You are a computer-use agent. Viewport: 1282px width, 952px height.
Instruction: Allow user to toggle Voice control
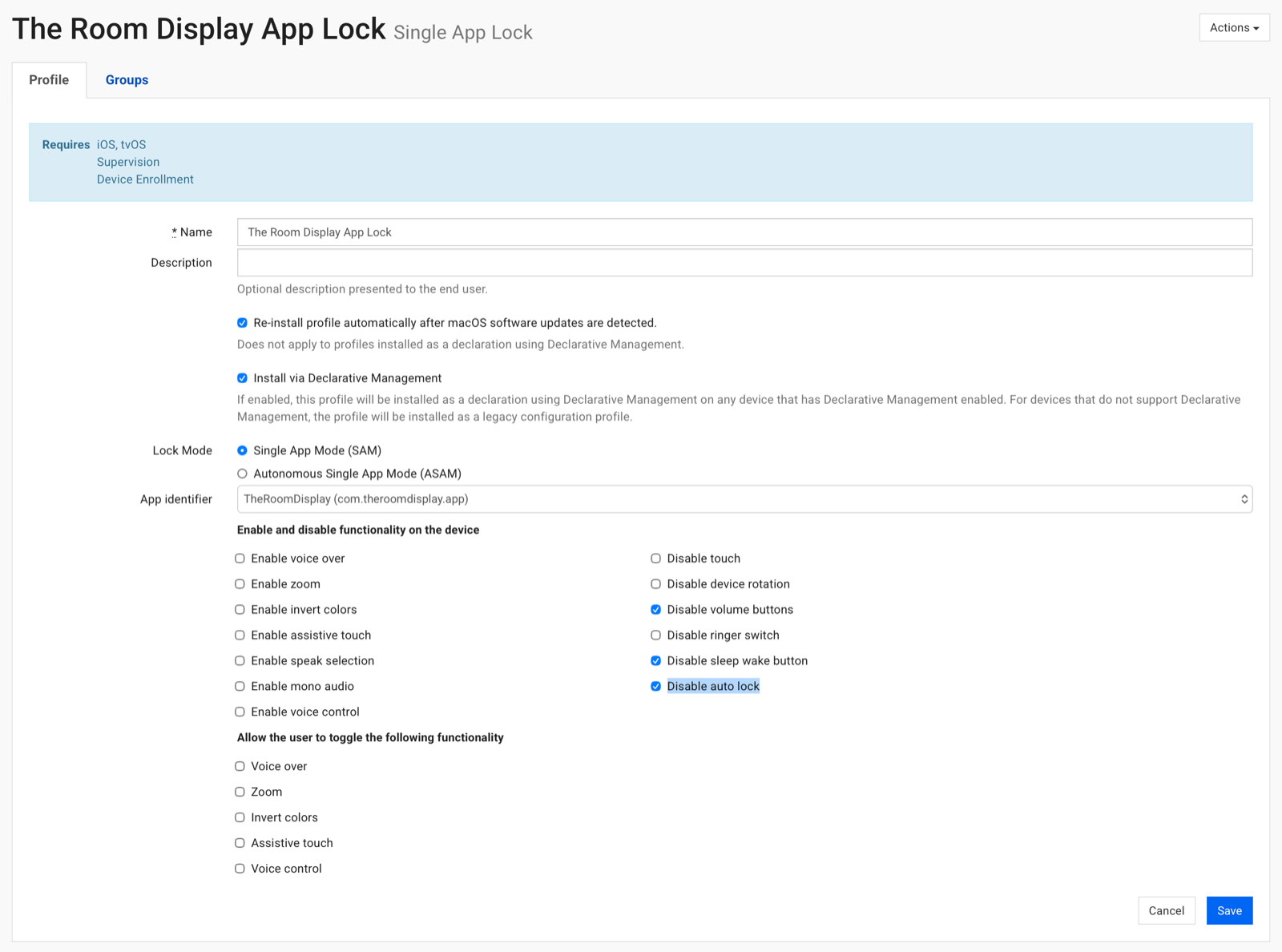click(240, 869)
